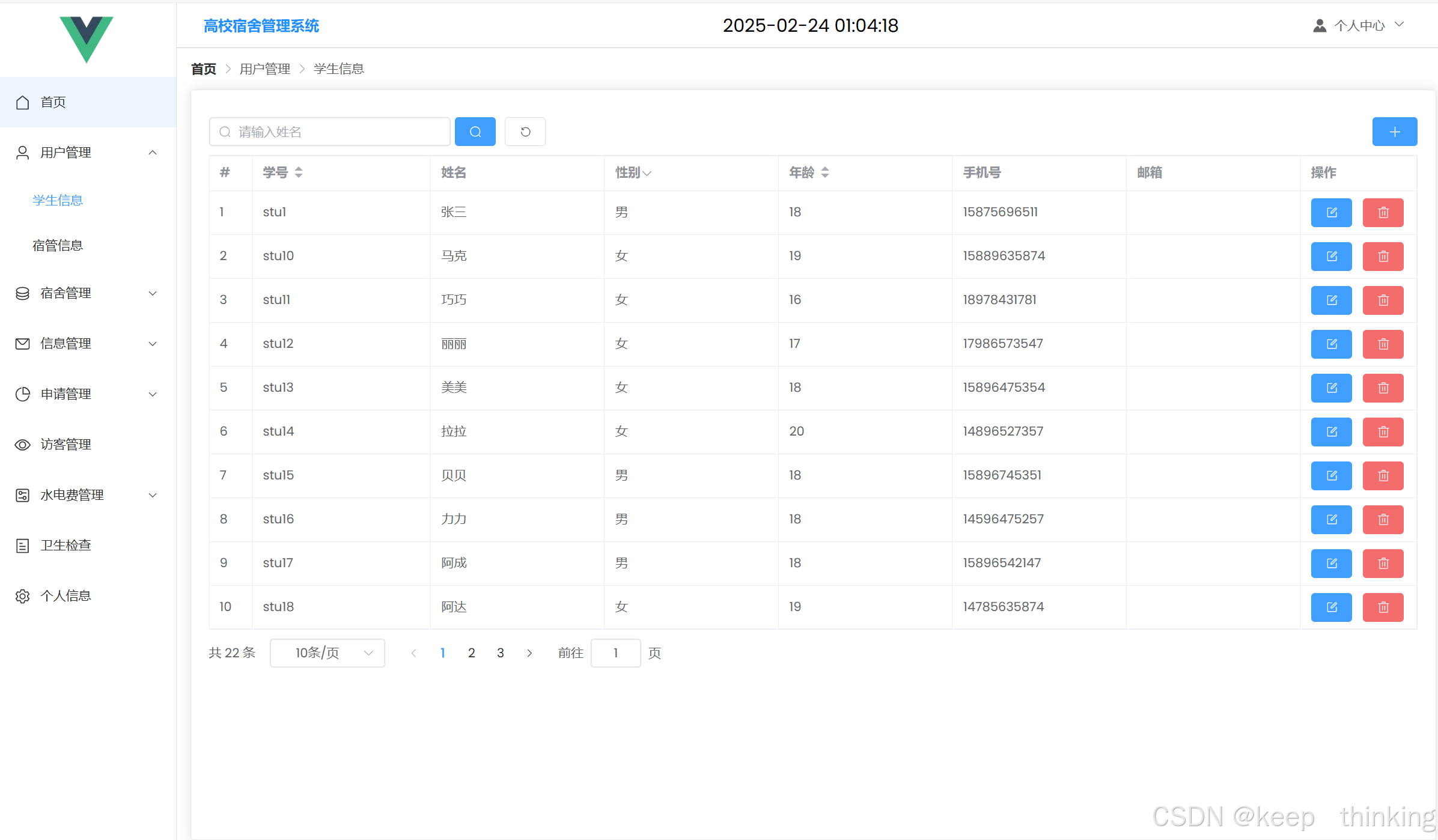Open the 10条/页 page size dropdown
The height and width of the screenshot is (840, 1438).
tap(327, 653)
